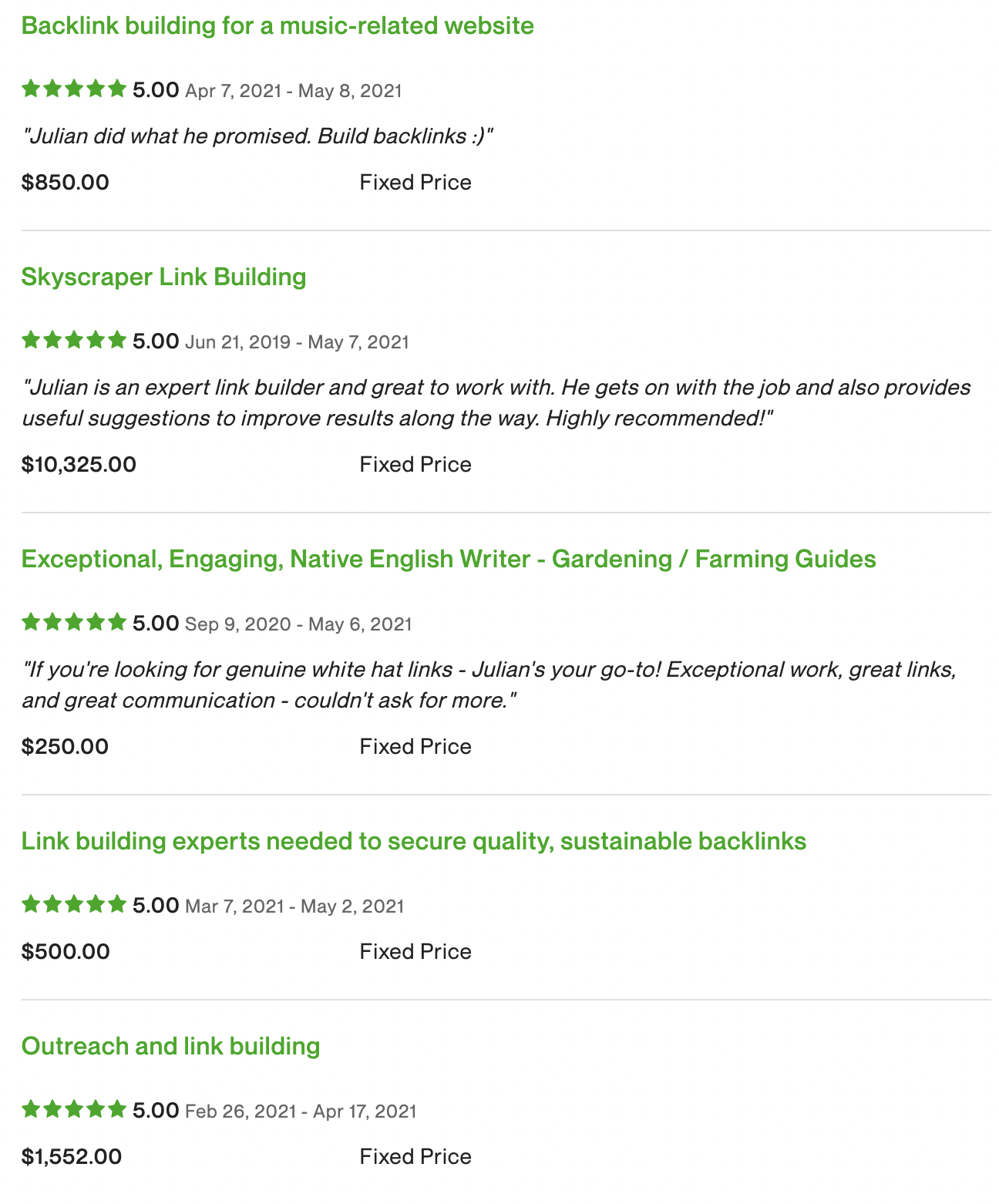Click star rating for Skyscraper Link Building
The image size is (999, 1204).
tap(74, 341)
